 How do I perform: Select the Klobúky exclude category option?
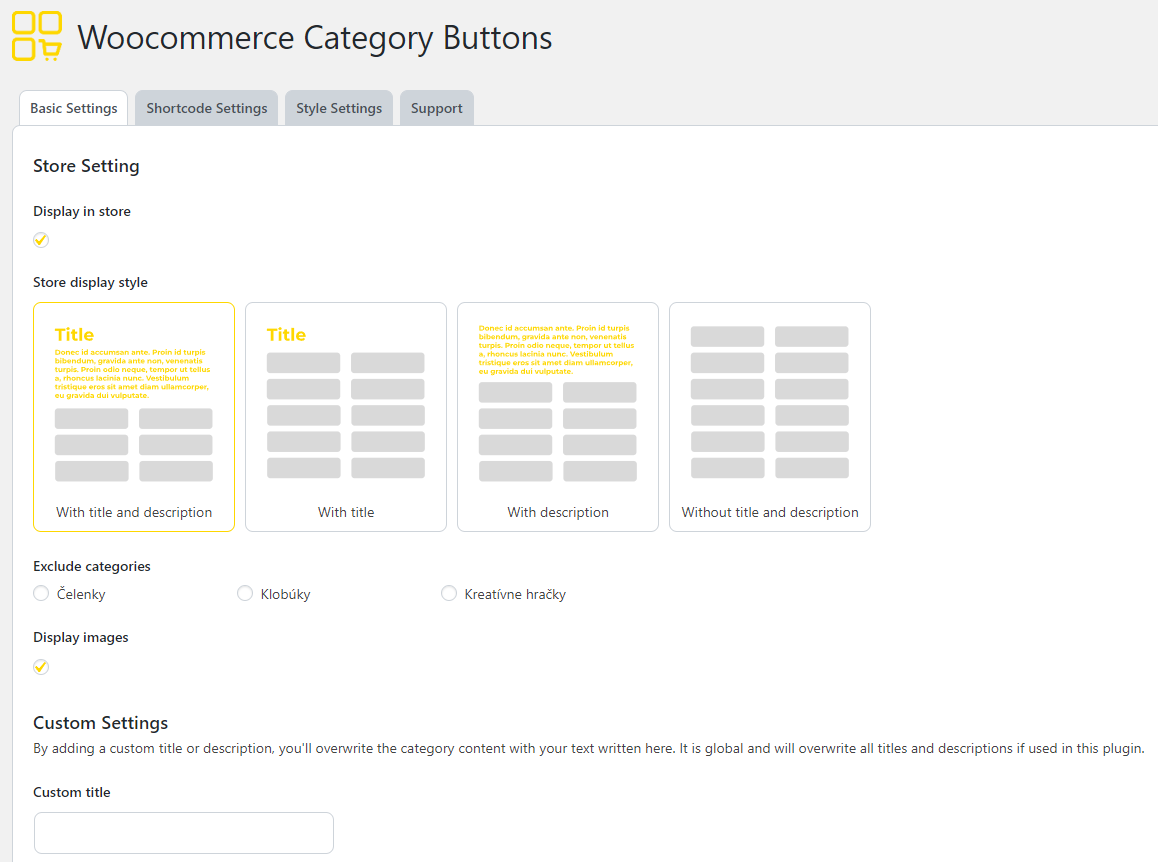tap(245, 593)
